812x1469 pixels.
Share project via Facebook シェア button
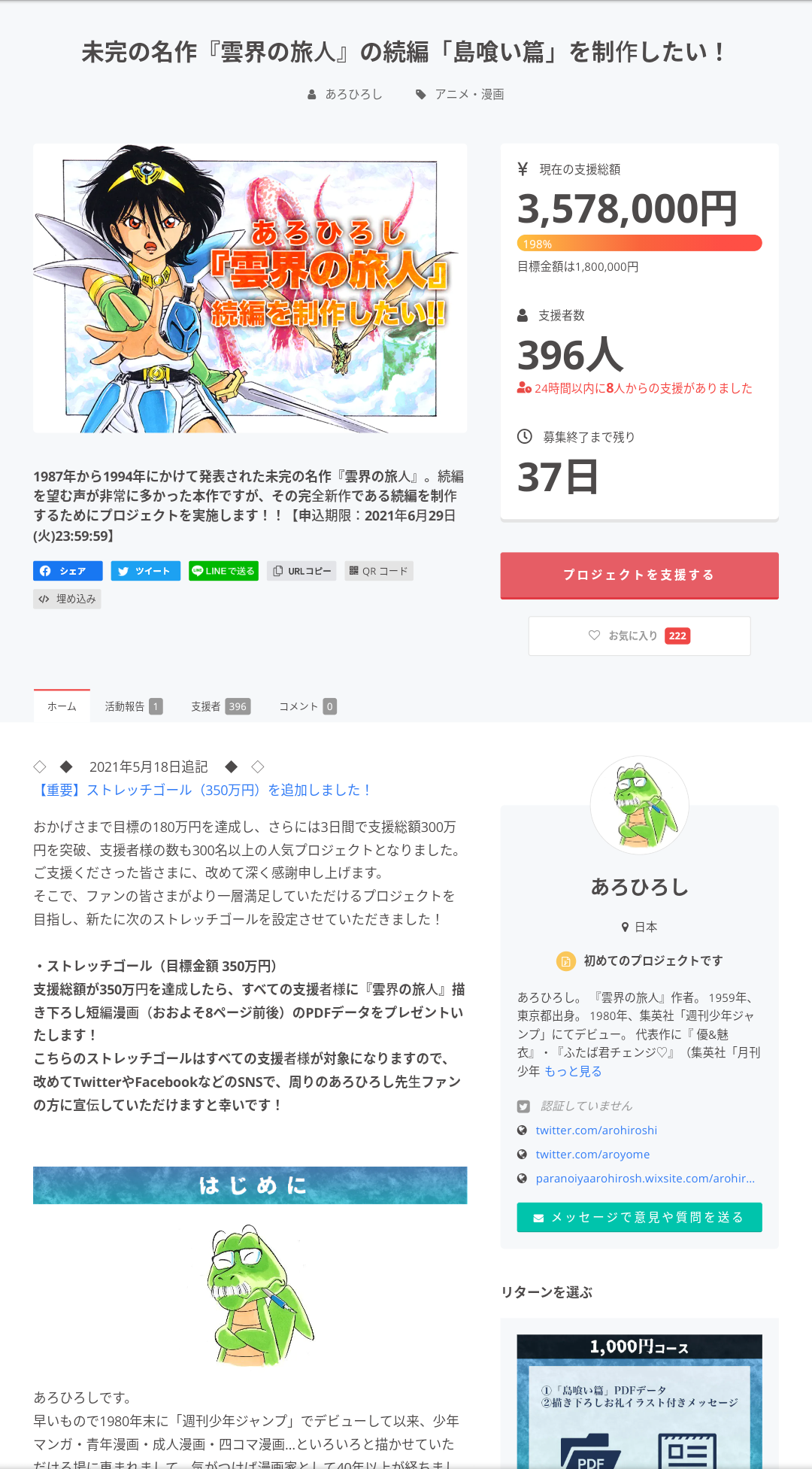[x=68, y=571]
